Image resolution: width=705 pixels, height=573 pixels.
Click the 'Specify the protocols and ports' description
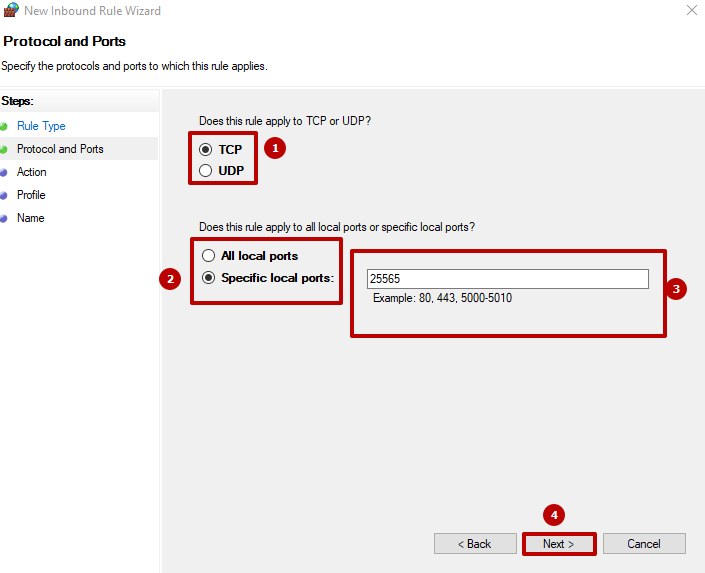(x=134, y=66)
